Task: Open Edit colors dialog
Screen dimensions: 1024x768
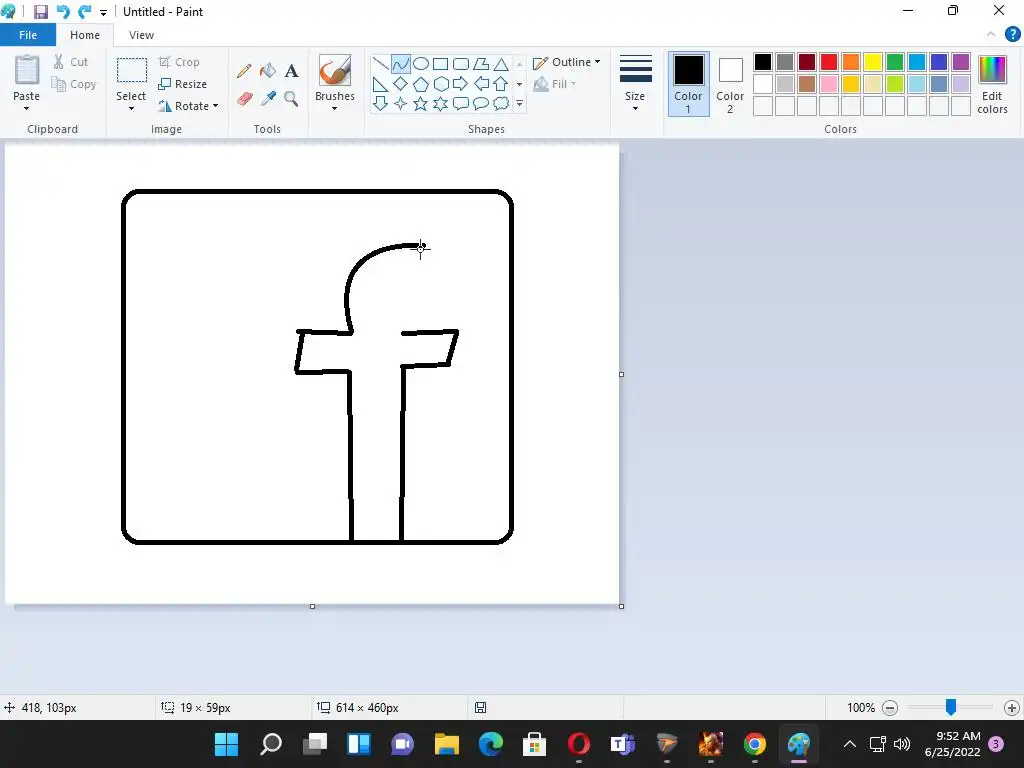Action: pyautogui.click(x=992, y=85)
